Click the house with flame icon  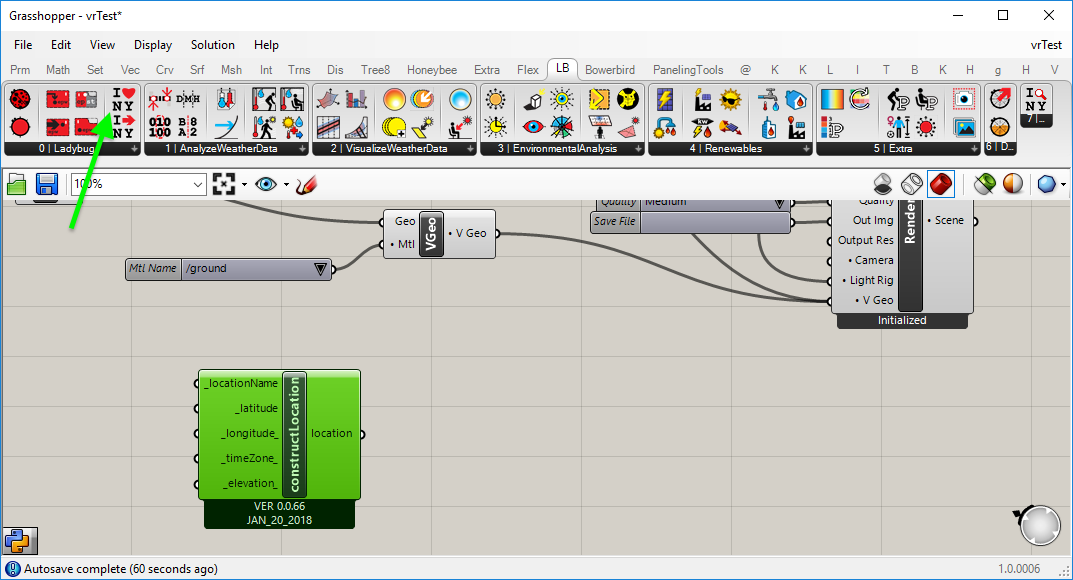point(796,99)
